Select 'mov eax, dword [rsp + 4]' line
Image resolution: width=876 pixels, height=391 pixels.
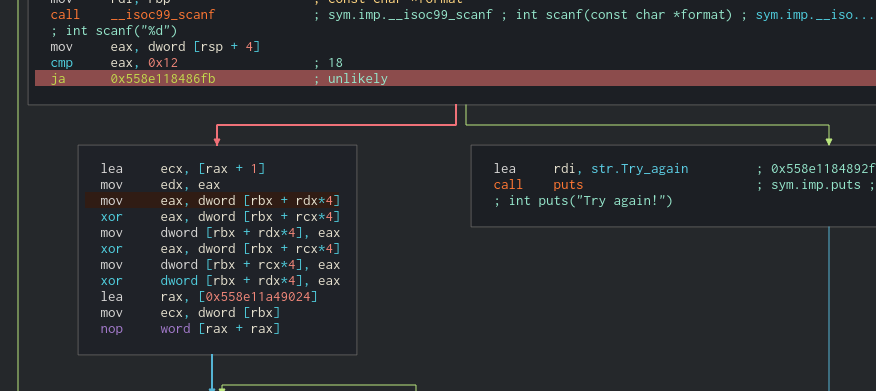[155, 46]
